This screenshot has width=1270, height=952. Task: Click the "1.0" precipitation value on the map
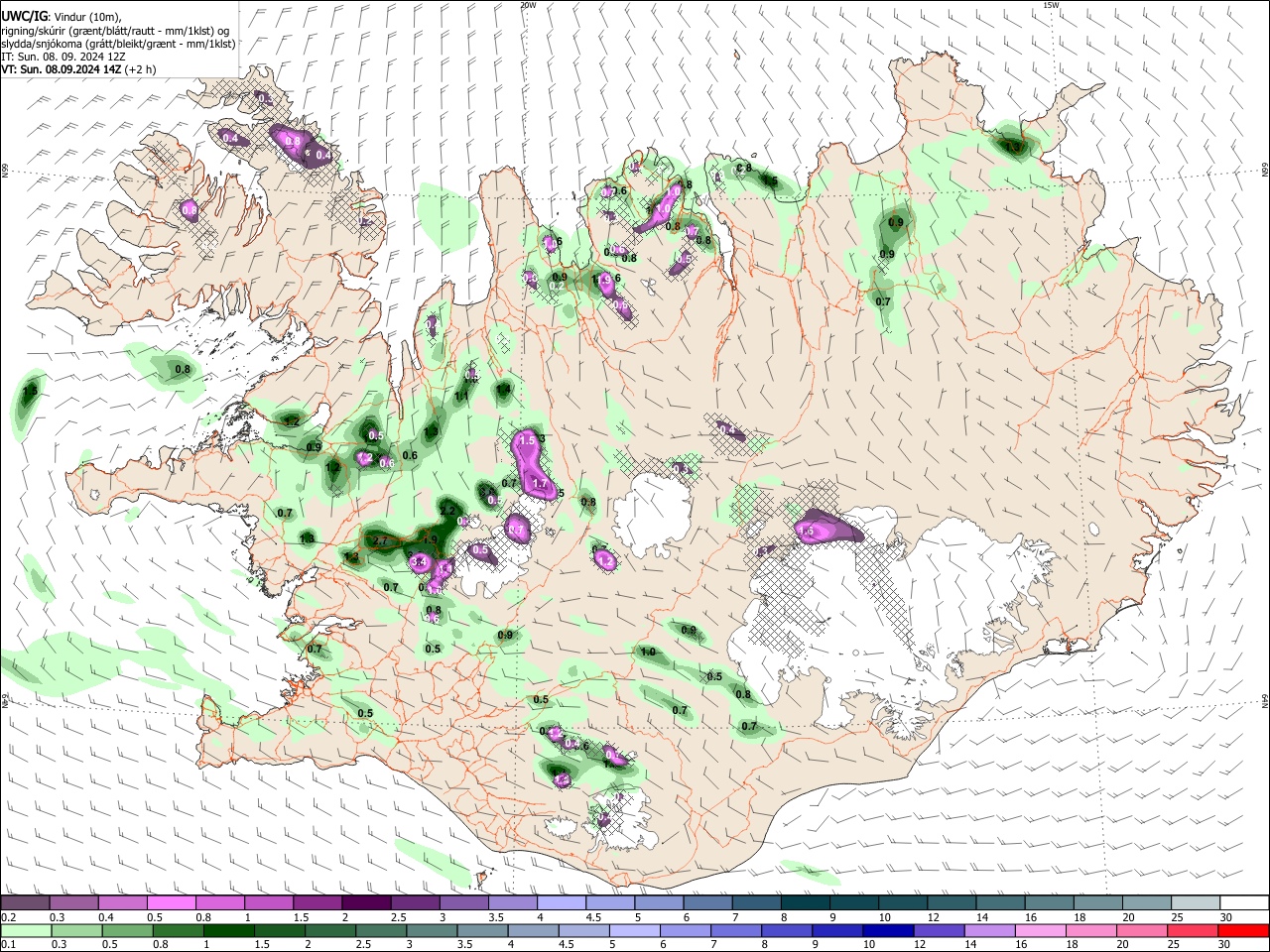tap(648, 653)
